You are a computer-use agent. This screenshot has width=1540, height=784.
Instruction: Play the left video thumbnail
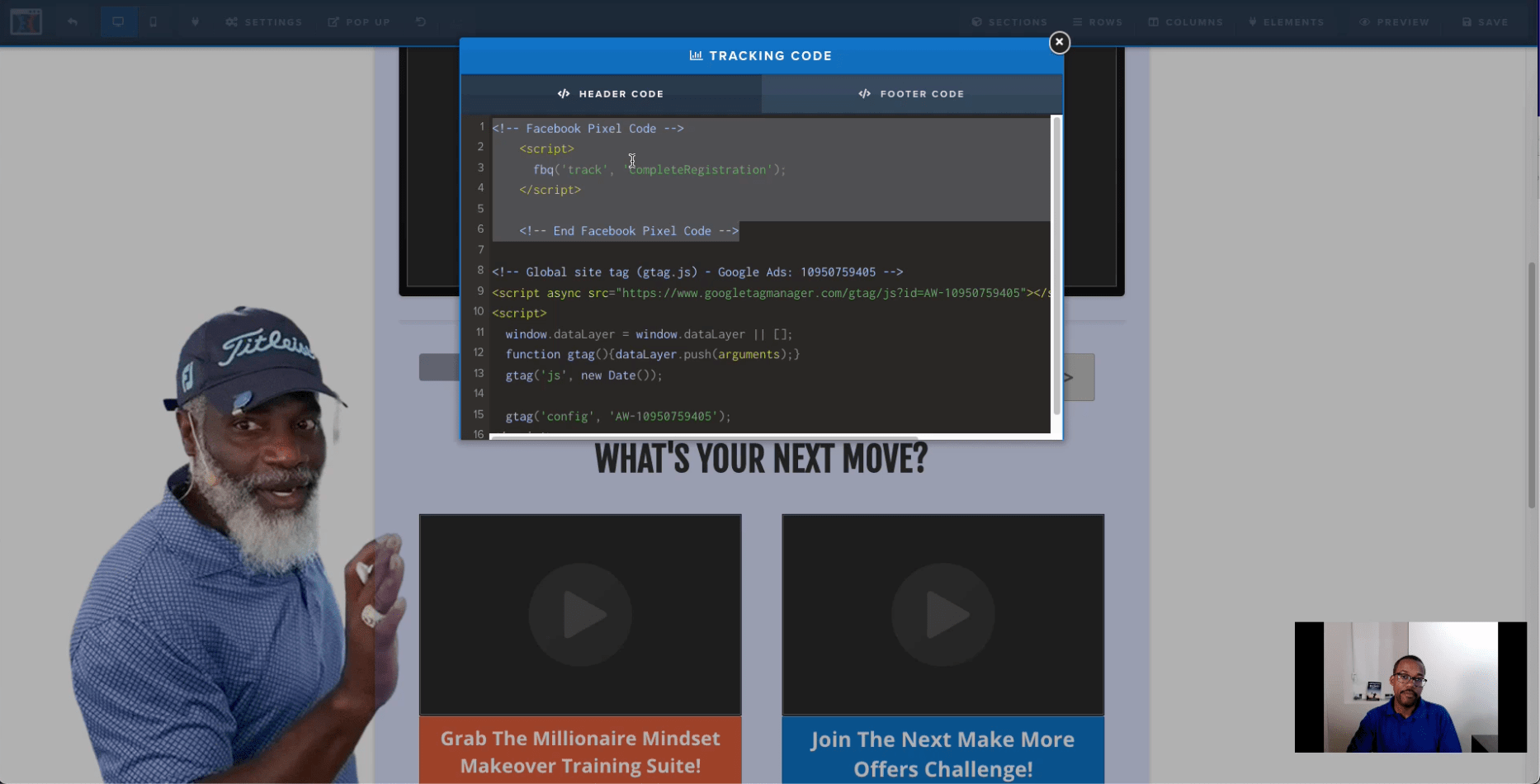click(x=580, y=615)
